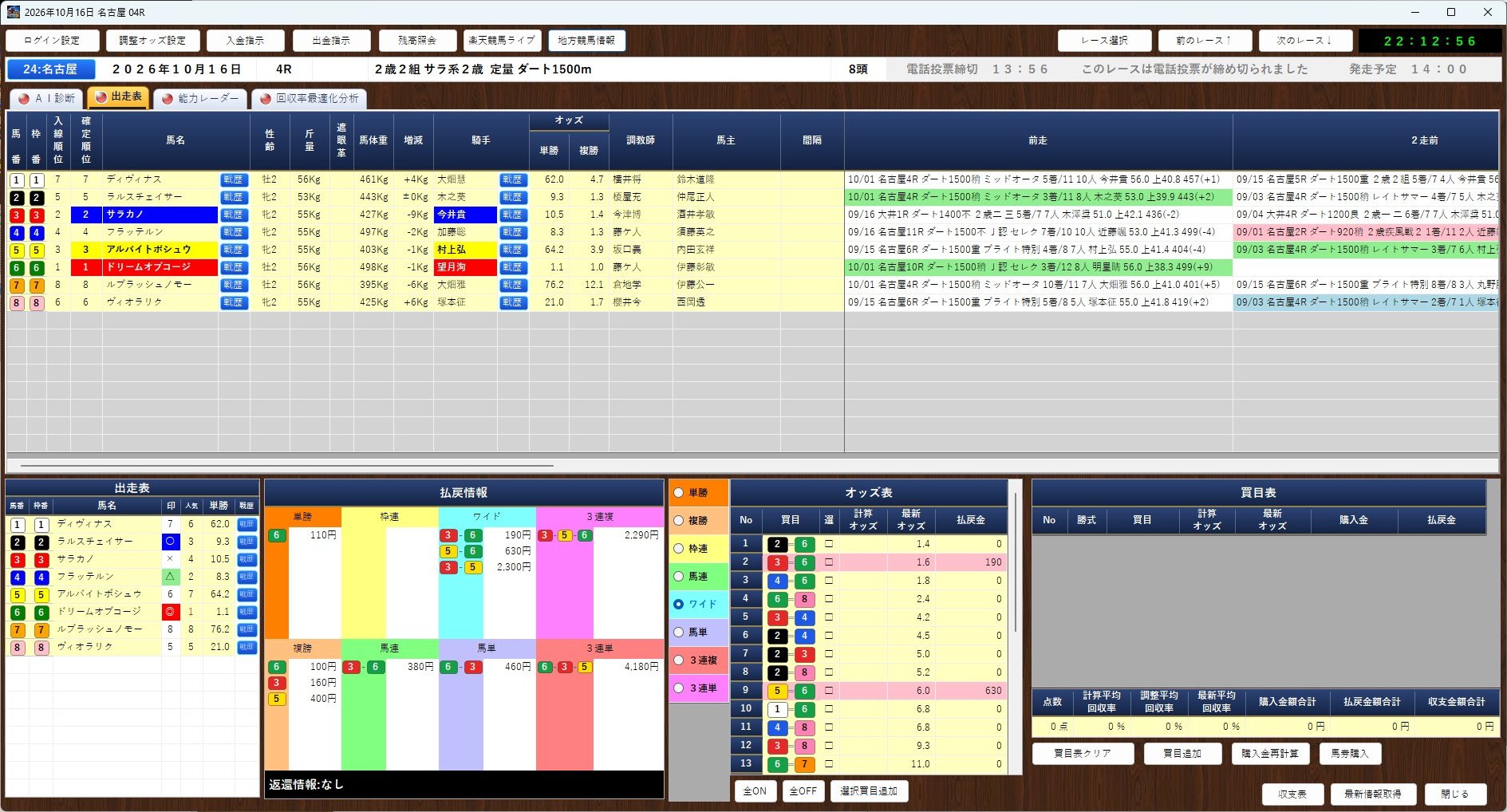The image size is (1507, 812).
Task: Open the 楽天競馬ライブ button
Action: (503, 41)
